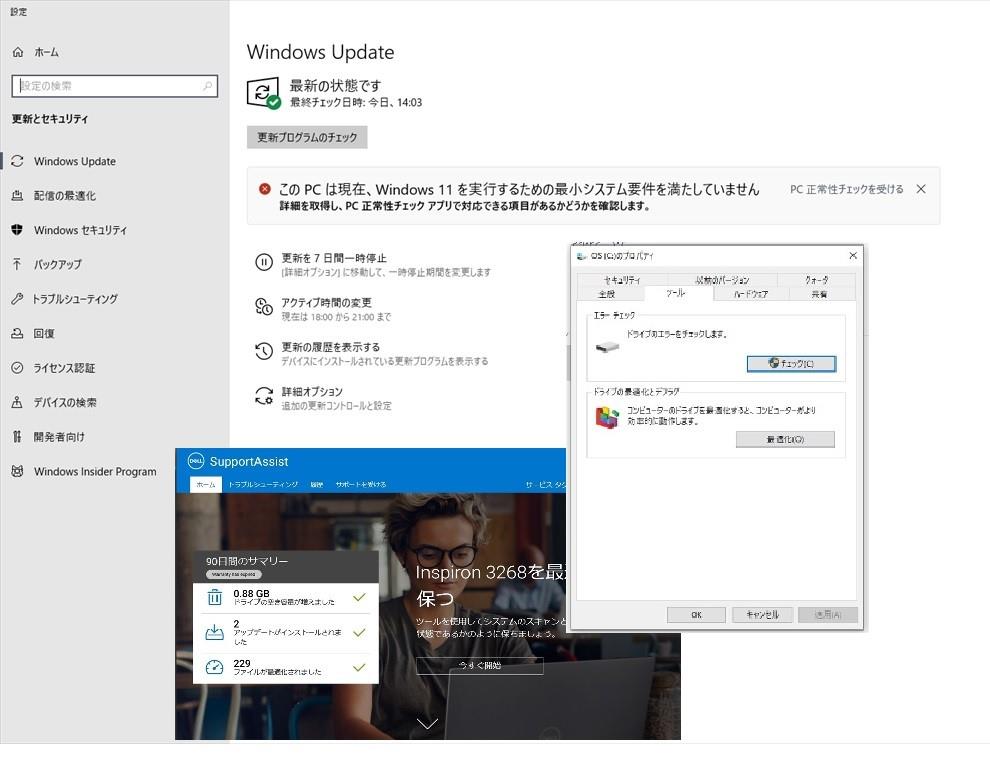990x766 pixels.
Task: Open バックアップ arrow icon in sidebar
Action: point(18,264)
